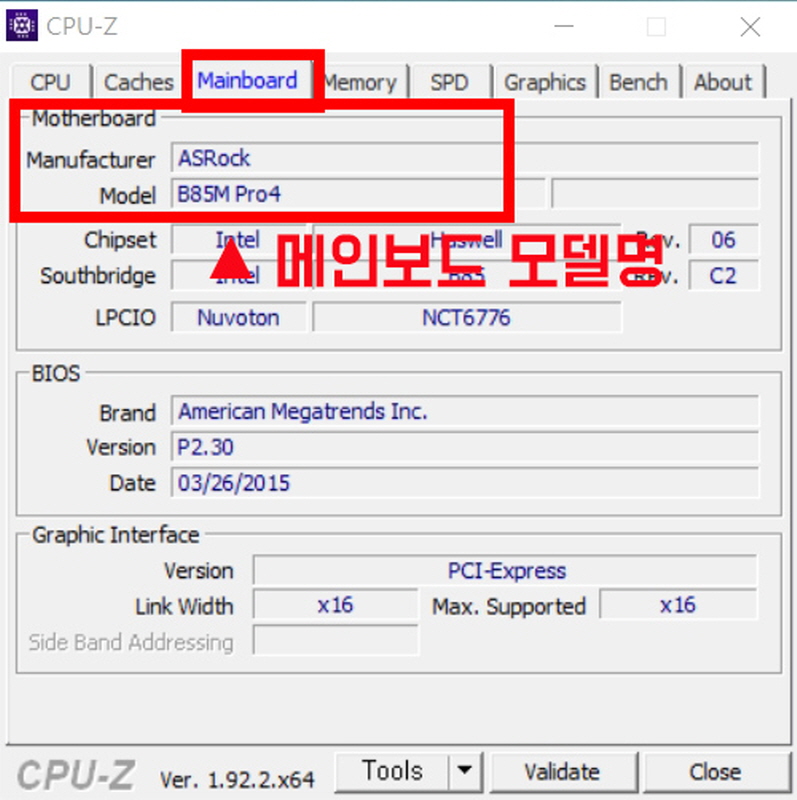Click the Link Width label
797x800 pixels.
click(184, 607)
